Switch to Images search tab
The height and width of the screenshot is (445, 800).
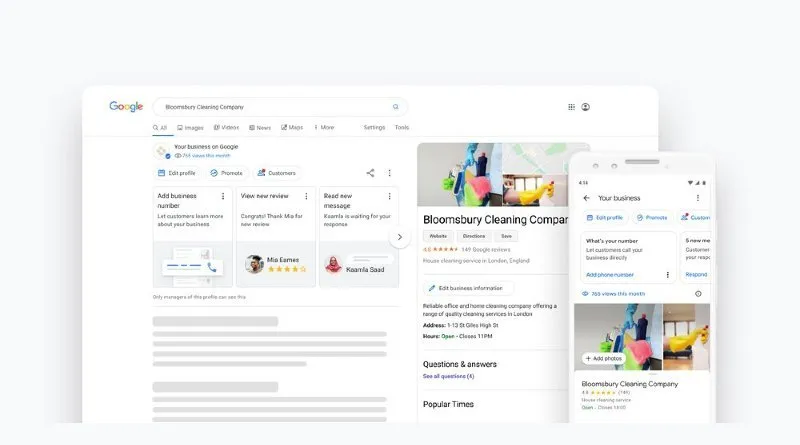tap(190, 128)
